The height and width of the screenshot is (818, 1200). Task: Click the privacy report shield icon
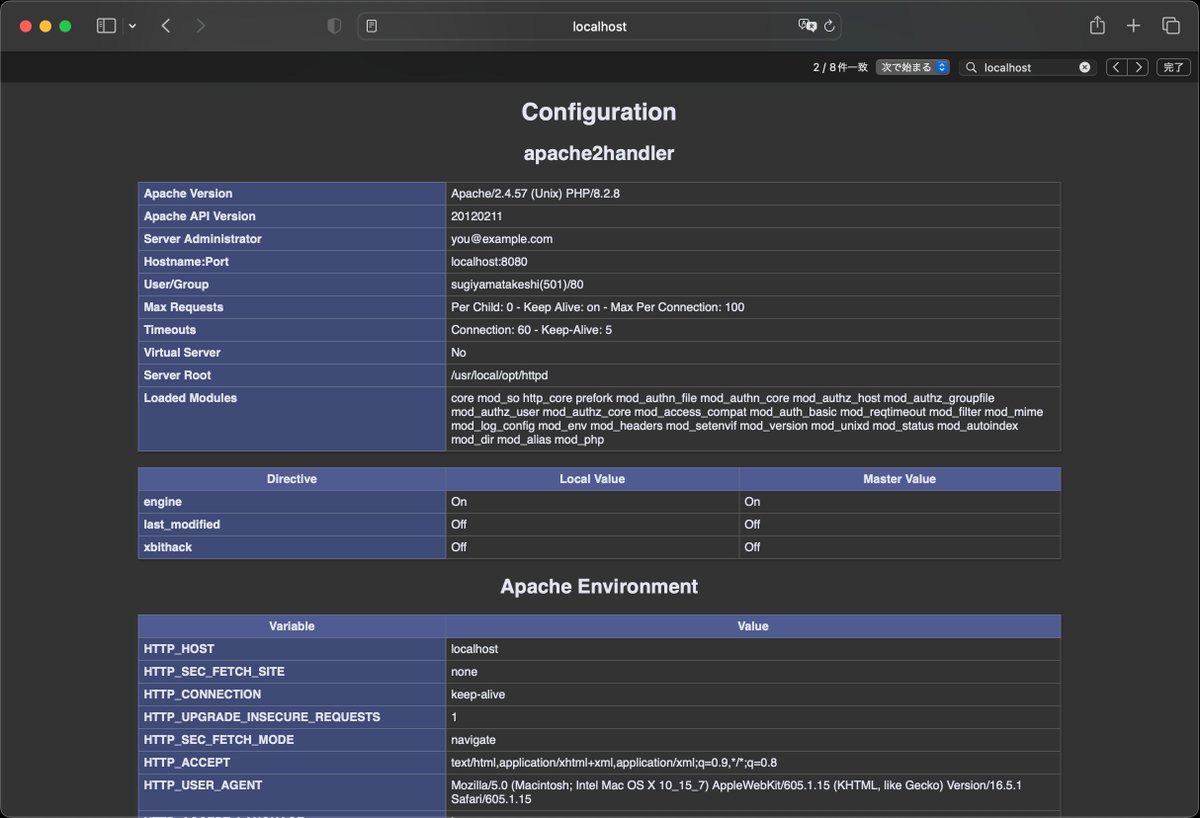(334, 25)
